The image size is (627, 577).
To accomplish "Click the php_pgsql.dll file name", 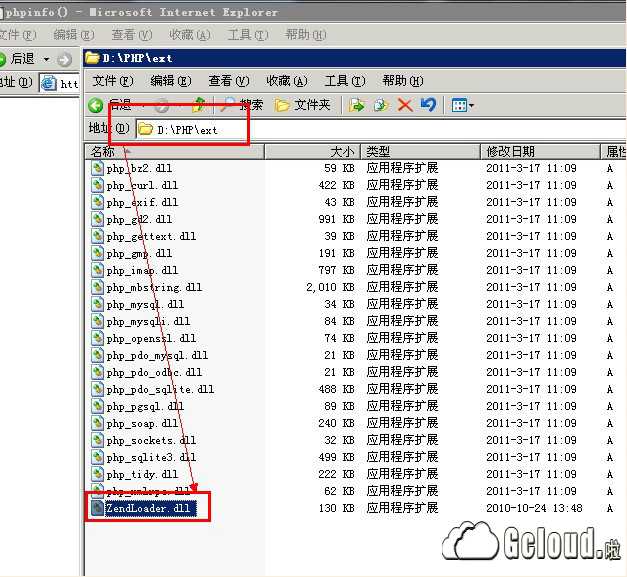I will click(145, 407).
